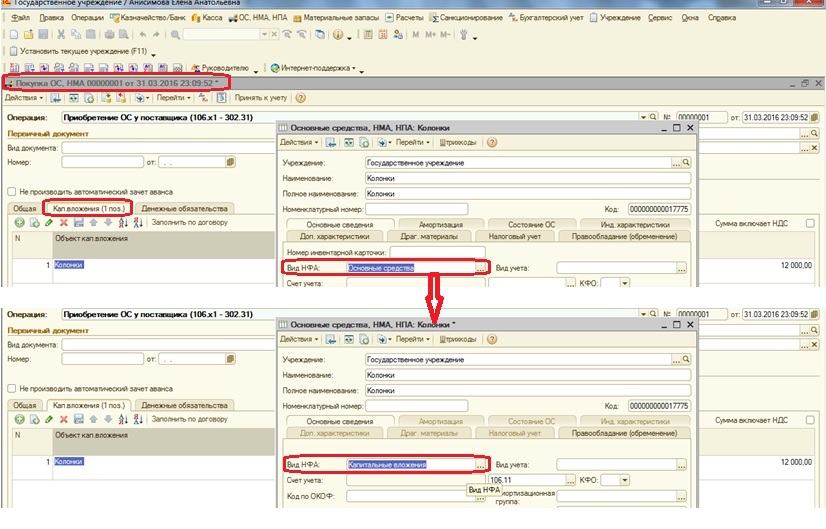Click the ellipsis button beside the 106.11 field
826x529 pixels.
[x=571, y=480]
